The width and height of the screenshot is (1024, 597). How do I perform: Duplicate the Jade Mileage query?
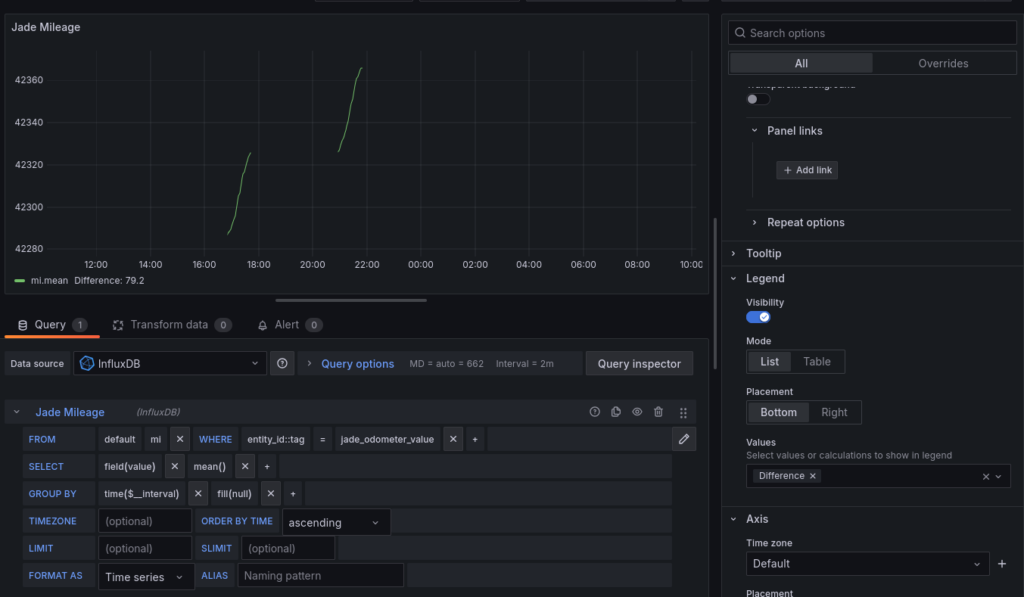616,412
